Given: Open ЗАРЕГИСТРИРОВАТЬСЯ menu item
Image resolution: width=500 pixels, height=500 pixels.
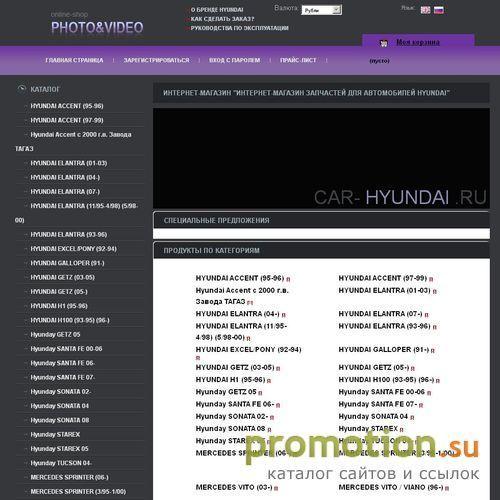Looking at the screenshot, I should pyautogui.click(x=156, y=60).
